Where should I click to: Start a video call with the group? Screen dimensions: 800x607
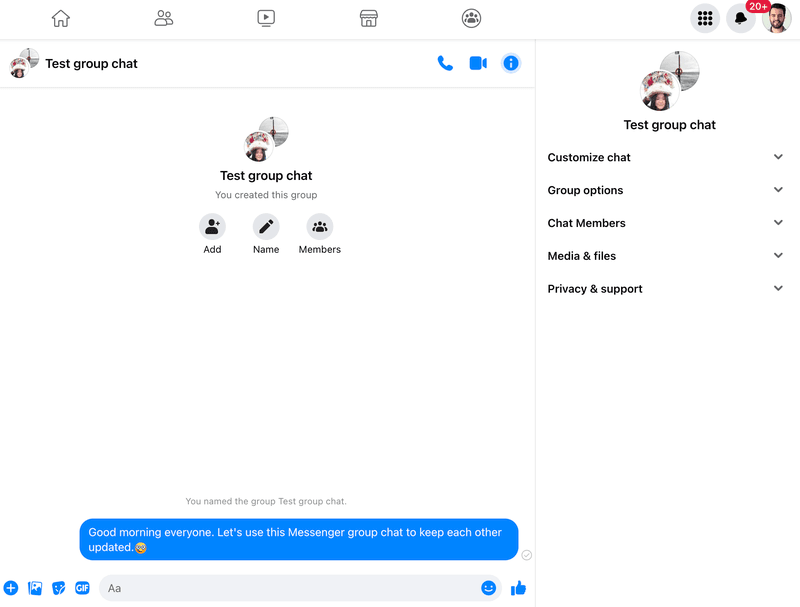click(x=478, y=63)
